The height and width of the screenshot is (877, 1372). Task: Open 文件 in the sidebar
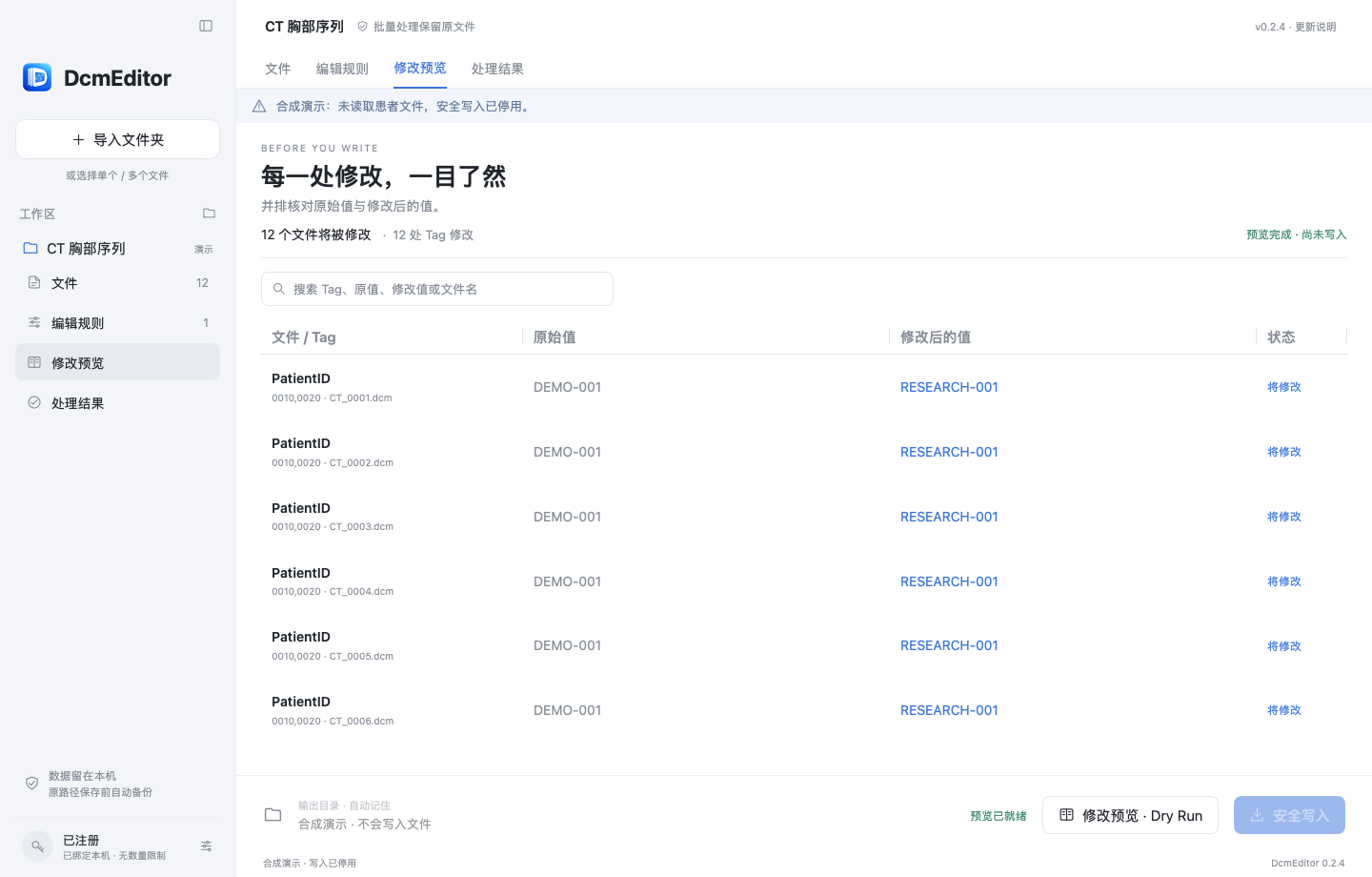point(118,283)
